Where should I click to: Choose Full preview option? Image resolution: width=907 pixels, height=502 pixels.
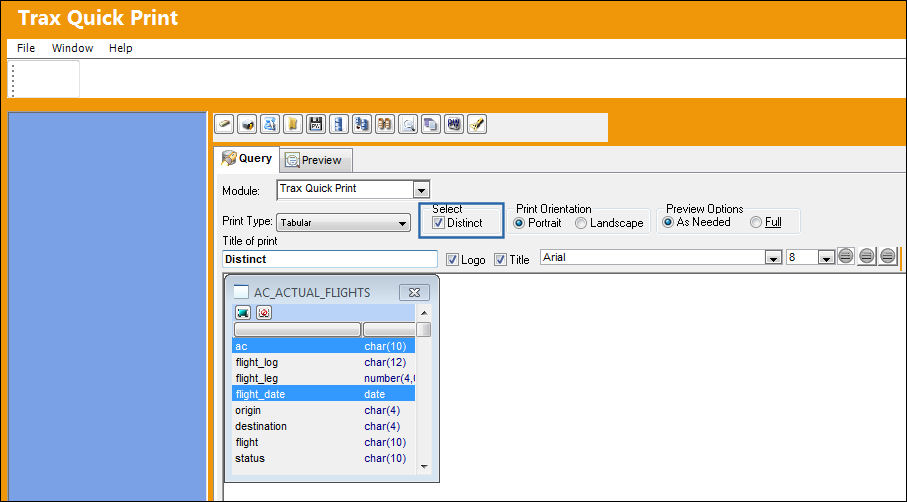coord(755,222)
